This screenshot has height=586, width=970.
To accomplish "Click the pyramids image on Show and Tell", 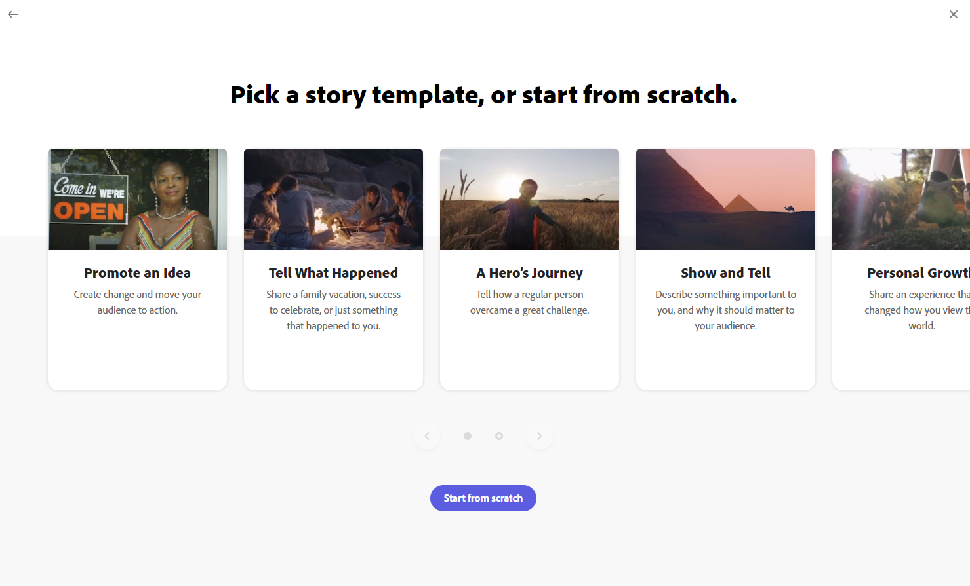I will (725, 199).
